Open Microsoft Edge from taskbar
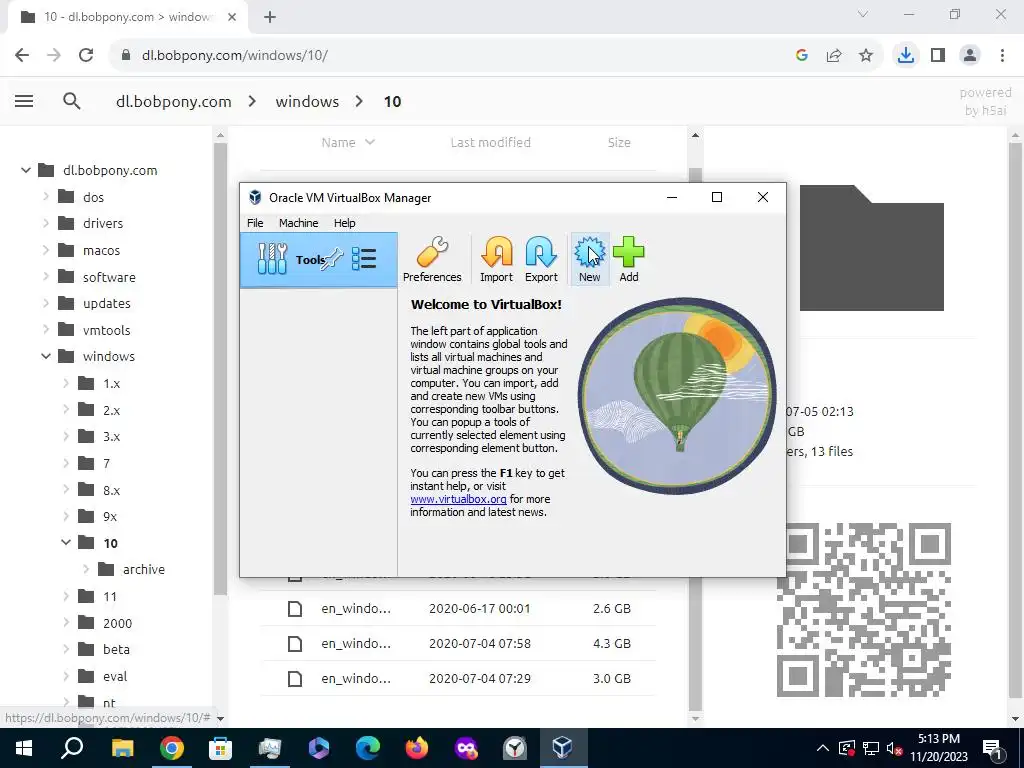The width and height of the screenshot is (1024, 768). 368,748
